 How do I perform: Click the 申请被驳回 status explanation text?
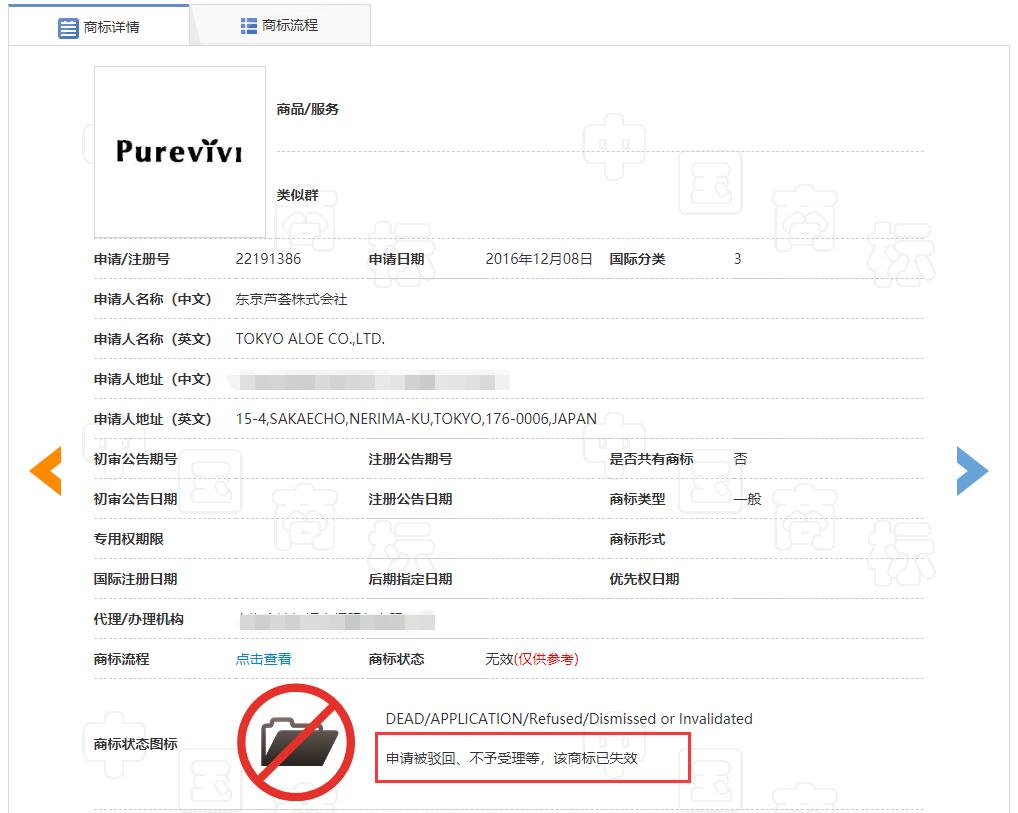pyautogui.click(x=512, y=758)
